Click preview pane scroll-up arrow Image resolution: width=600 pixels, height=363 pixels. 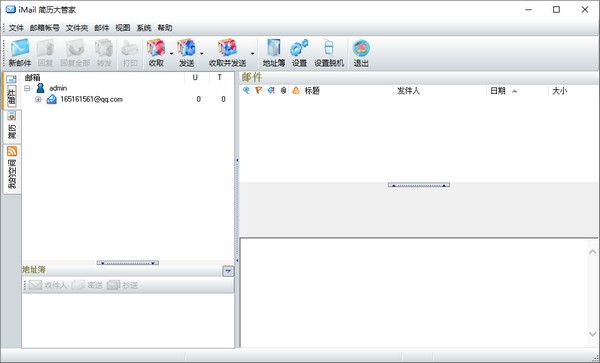(x=592, y=252)
